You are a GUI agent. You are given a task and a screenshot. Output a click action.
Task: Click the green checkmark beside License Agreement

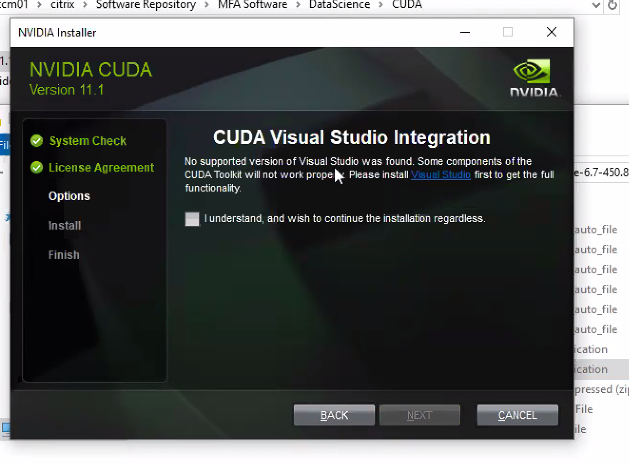[x=37, y=167]
